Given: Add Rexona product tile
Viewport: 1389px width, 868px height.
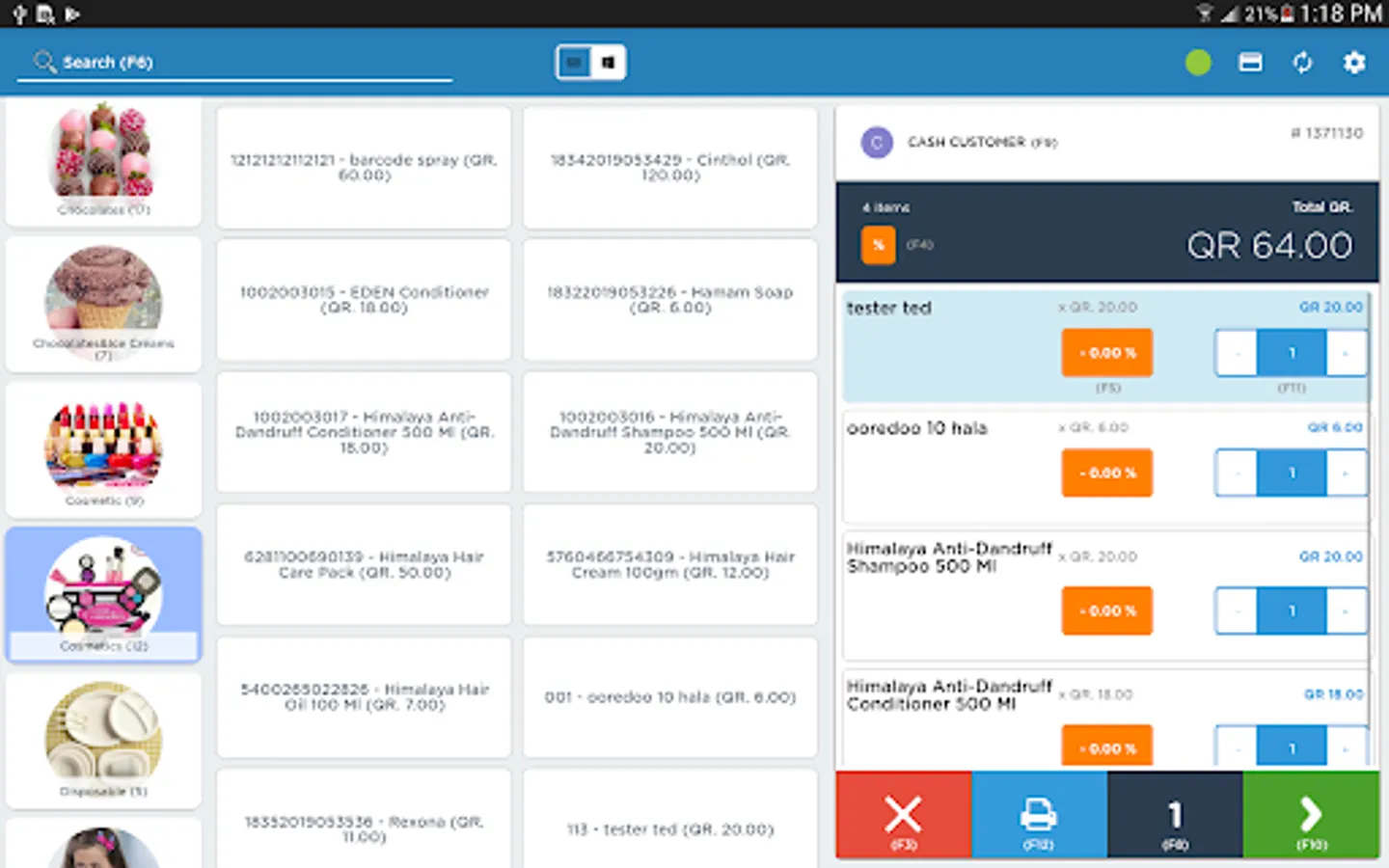Looking at the screenshot, I should (364, 820).
